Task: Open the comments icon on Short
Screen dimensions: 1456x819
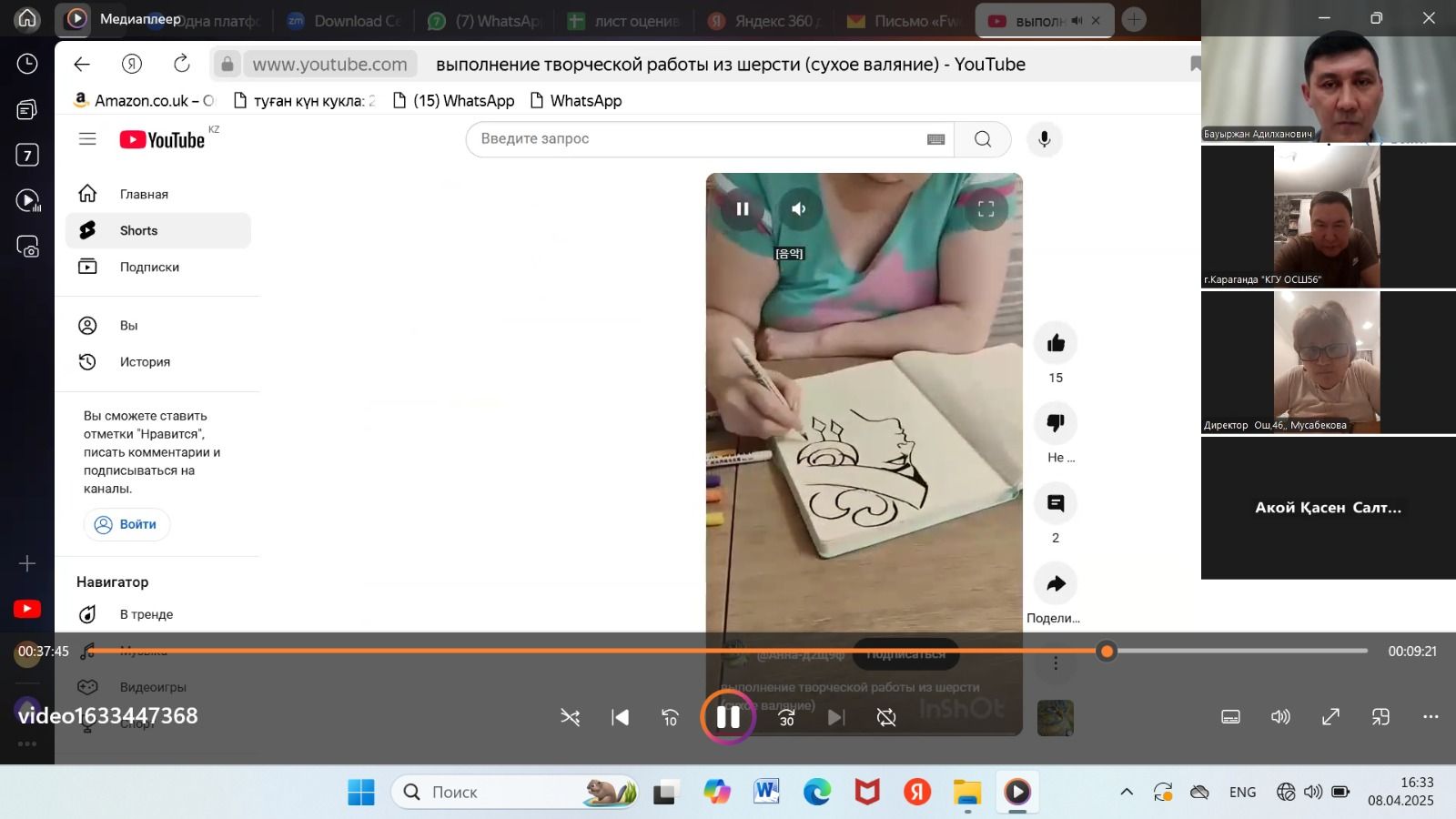Action: (1056, 503)
